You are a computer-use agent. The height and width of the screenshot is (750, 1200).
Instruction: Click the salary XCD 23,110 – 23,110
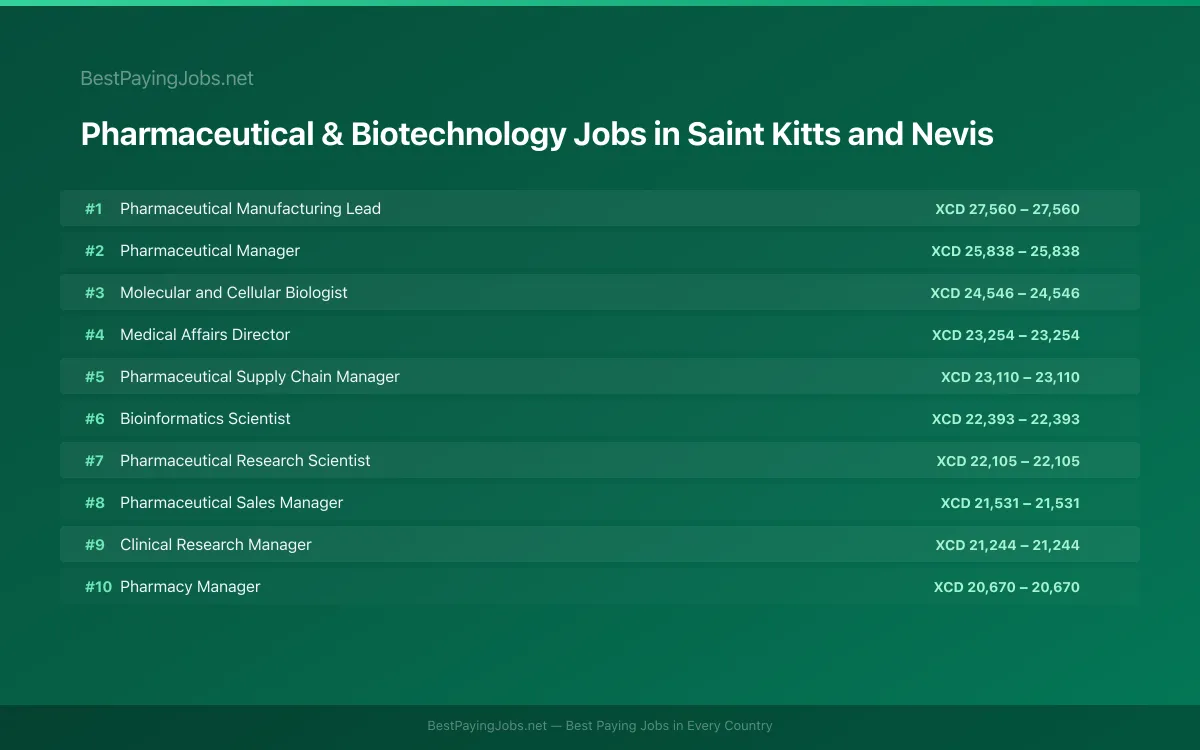[1010, 377]
